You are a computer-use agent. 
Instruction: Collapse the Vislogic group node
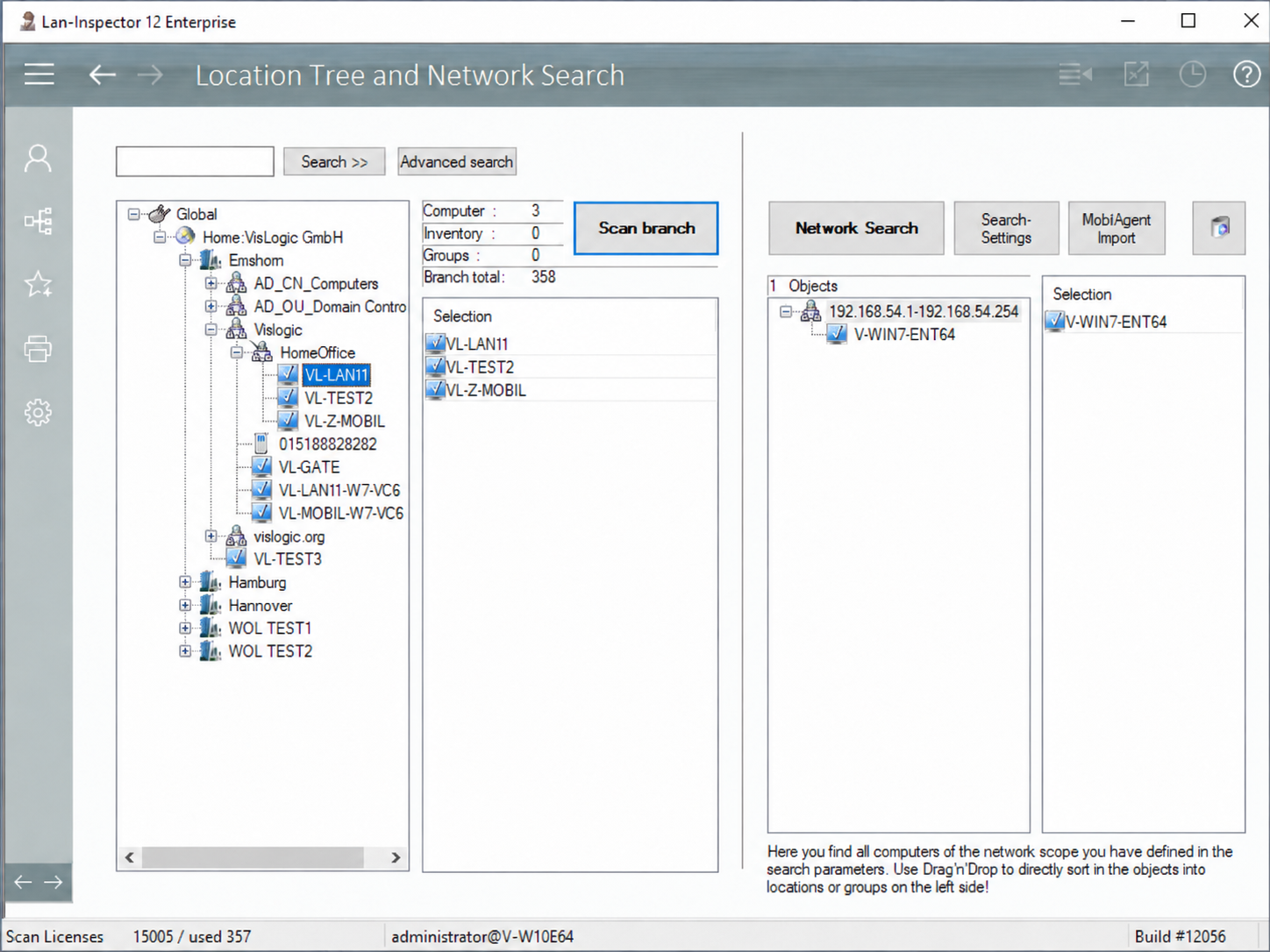pyautogui.click(x=211, y=330)
